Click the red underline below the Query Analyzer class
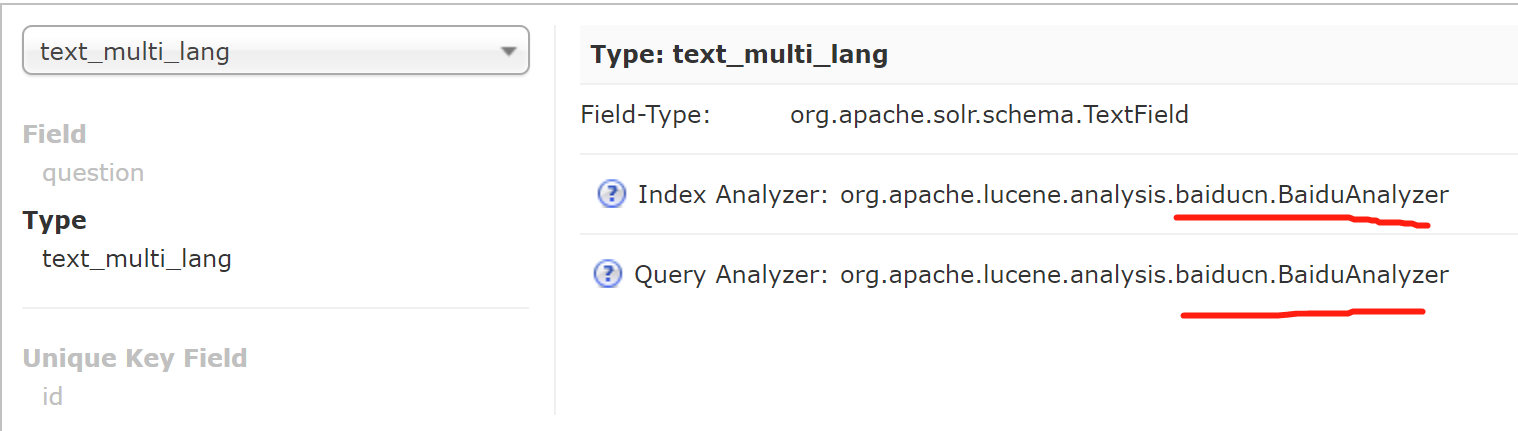This screenshot has height=431, width=1518. pyautogui.click(x=1300, y=314)
